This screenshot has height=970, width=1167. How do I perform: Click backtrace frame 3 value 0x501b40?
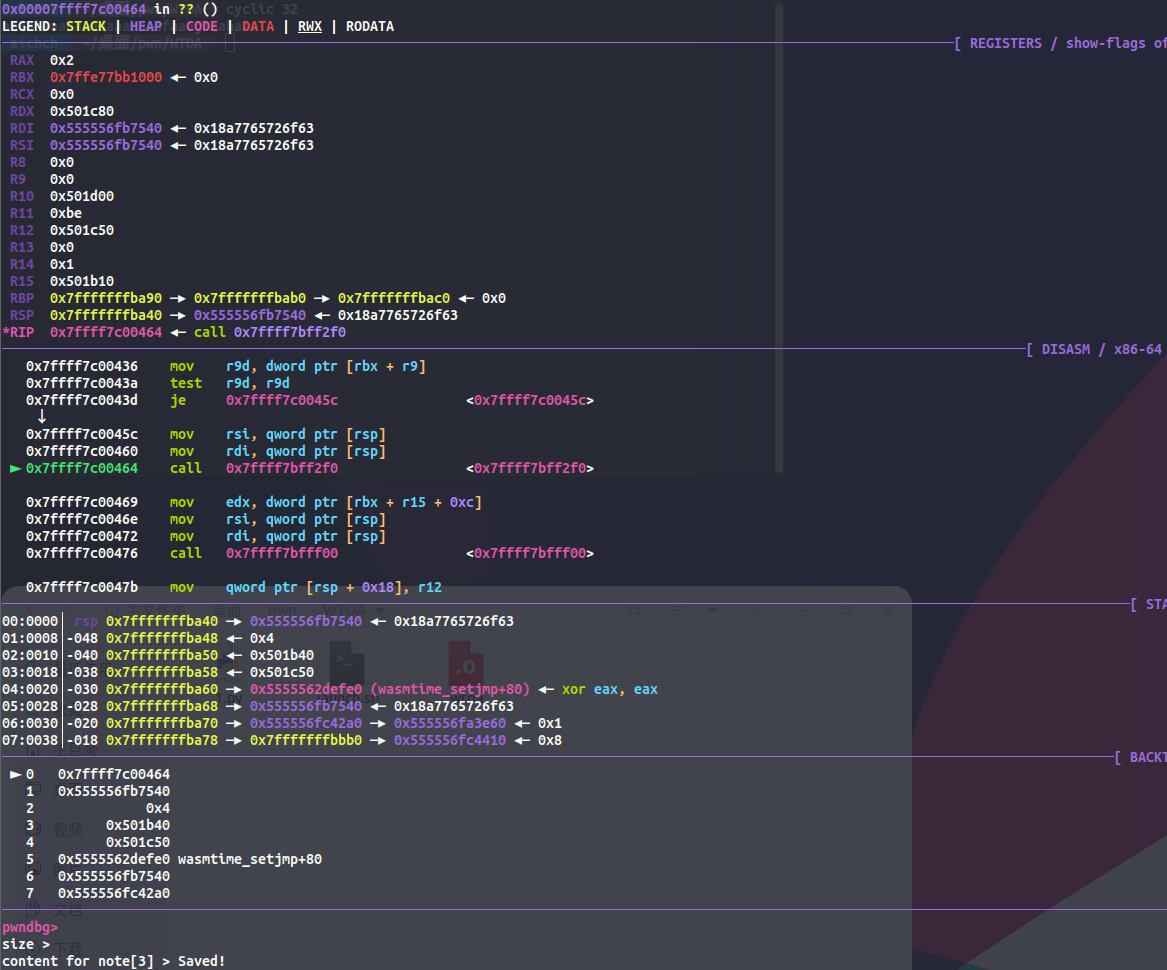click(138, 826)
